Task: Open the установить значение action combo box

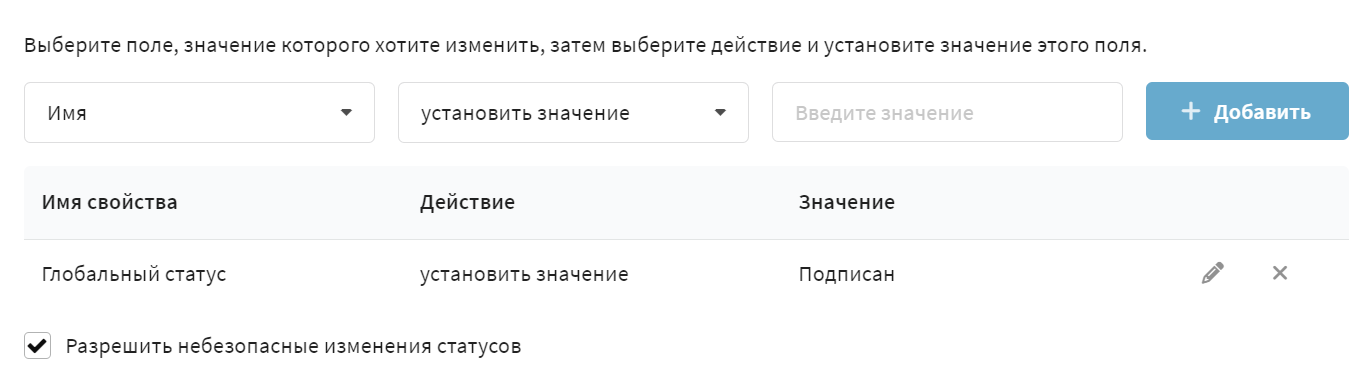Action: 573,112
